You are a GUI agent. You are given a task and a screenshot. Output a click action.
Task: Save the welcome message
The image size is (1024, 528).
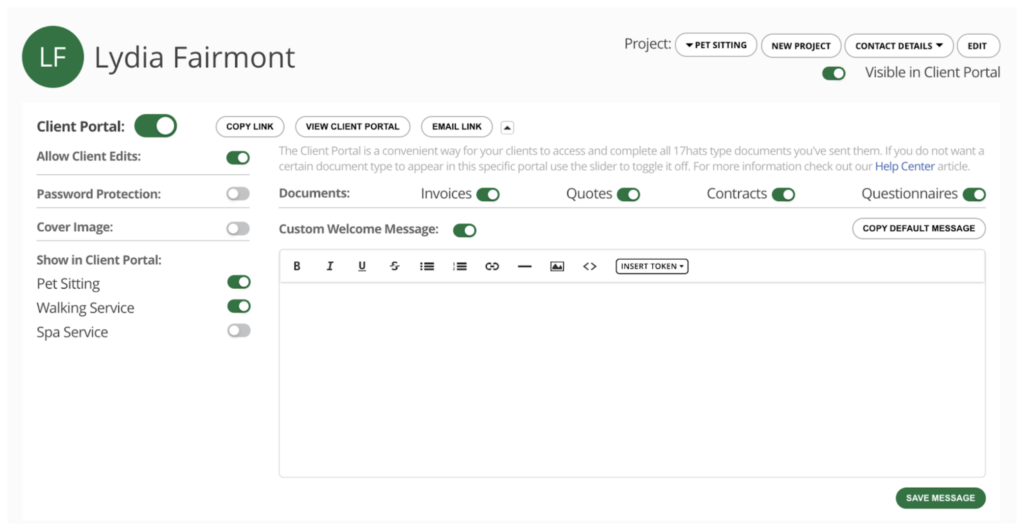(x=940, y=497)
